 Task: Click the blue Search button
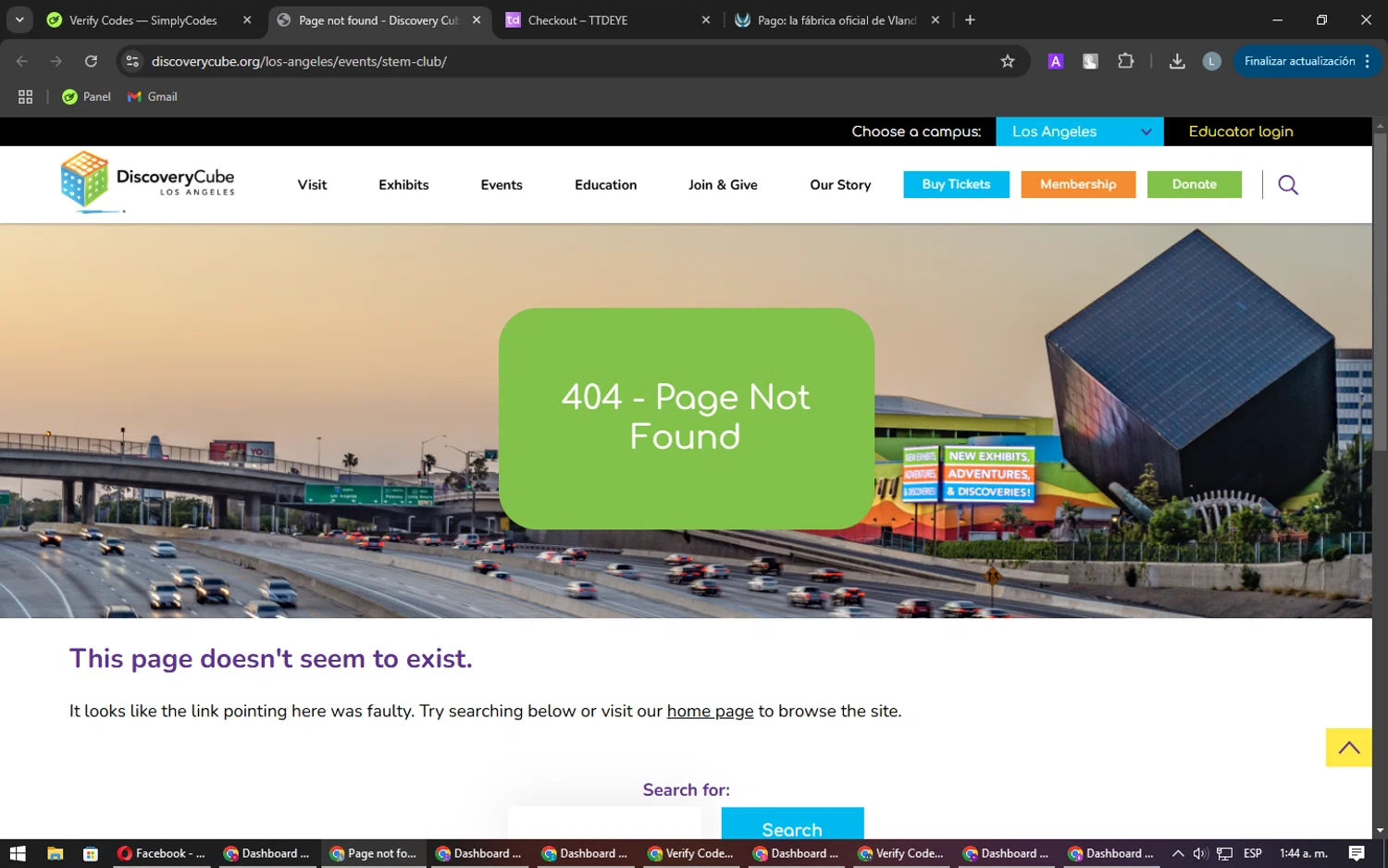coord(792,824)
